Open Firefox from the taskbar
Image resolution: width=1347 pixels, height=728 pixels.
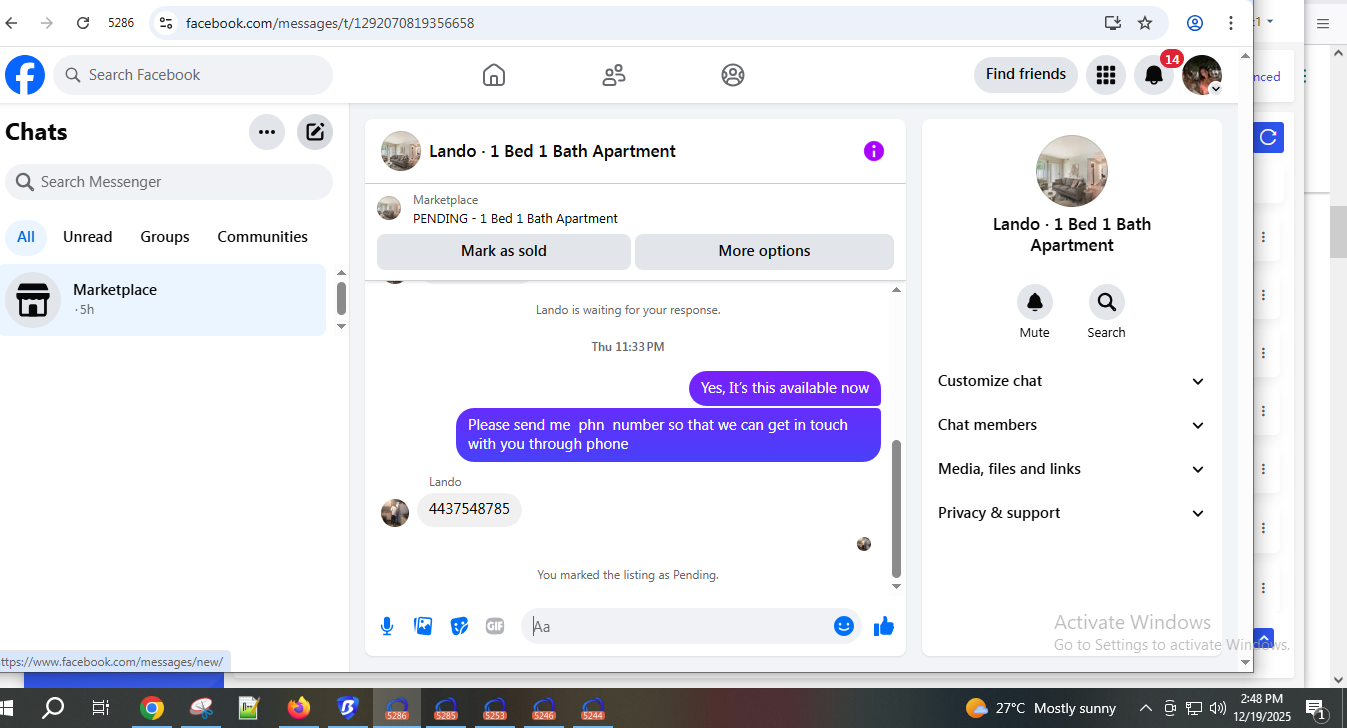(298, 708)
